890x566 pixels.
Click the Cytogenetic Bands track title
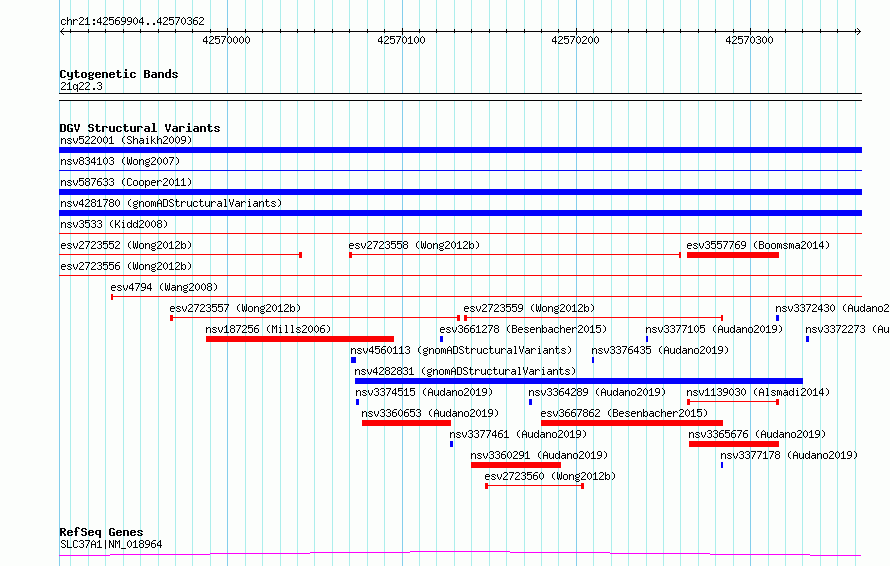point(119,74)
